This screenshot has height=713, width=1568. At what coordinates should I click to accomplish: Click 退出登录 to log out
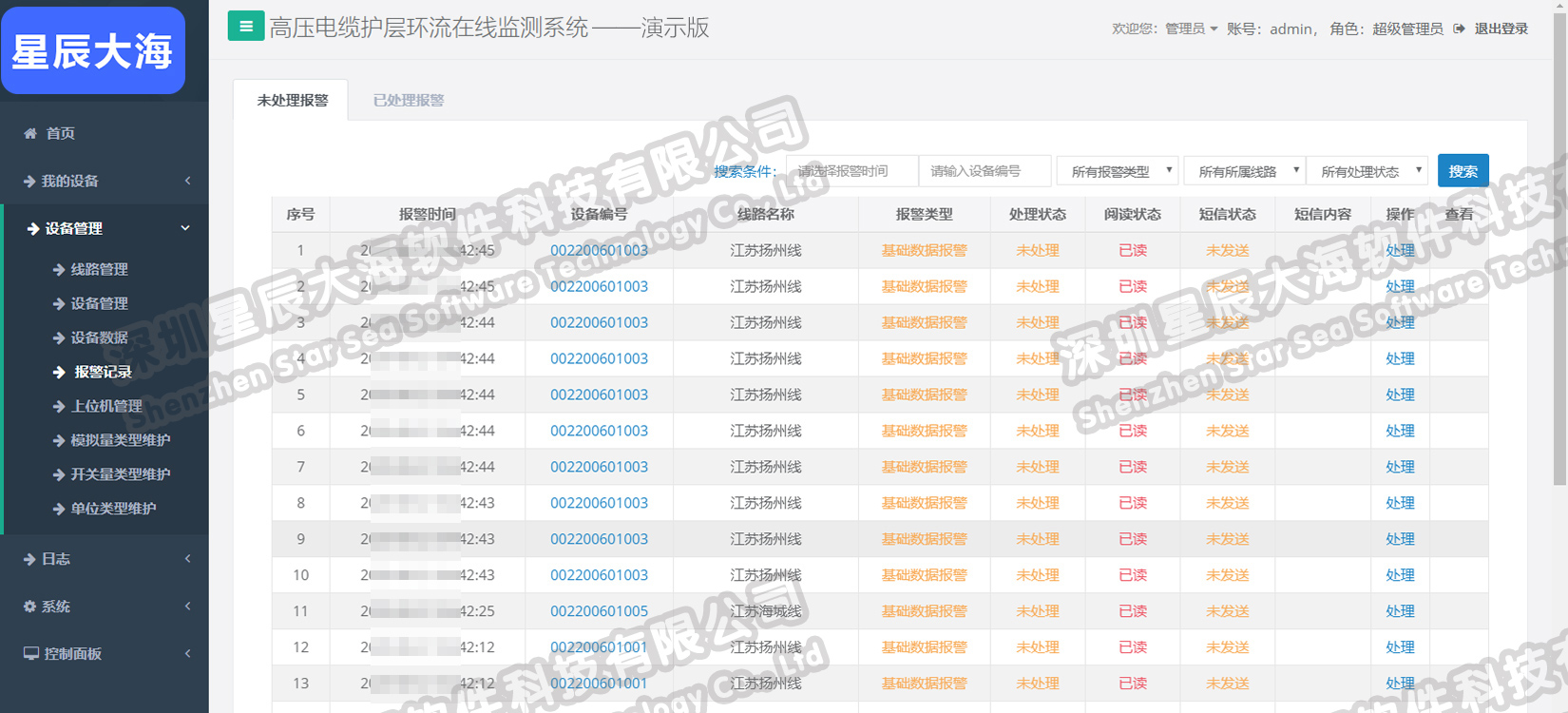(1501, 29)
